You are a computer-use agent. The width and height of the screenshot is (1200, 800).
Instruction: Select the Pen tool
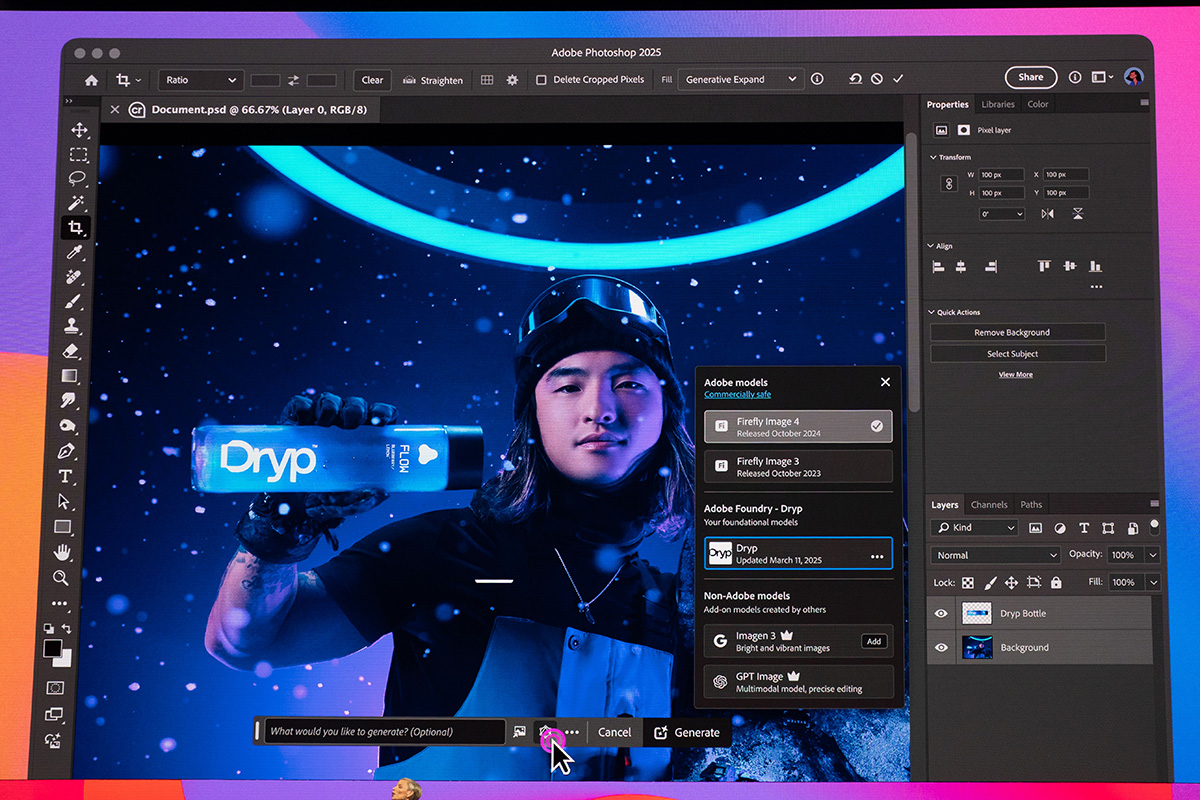coord(67,451)
